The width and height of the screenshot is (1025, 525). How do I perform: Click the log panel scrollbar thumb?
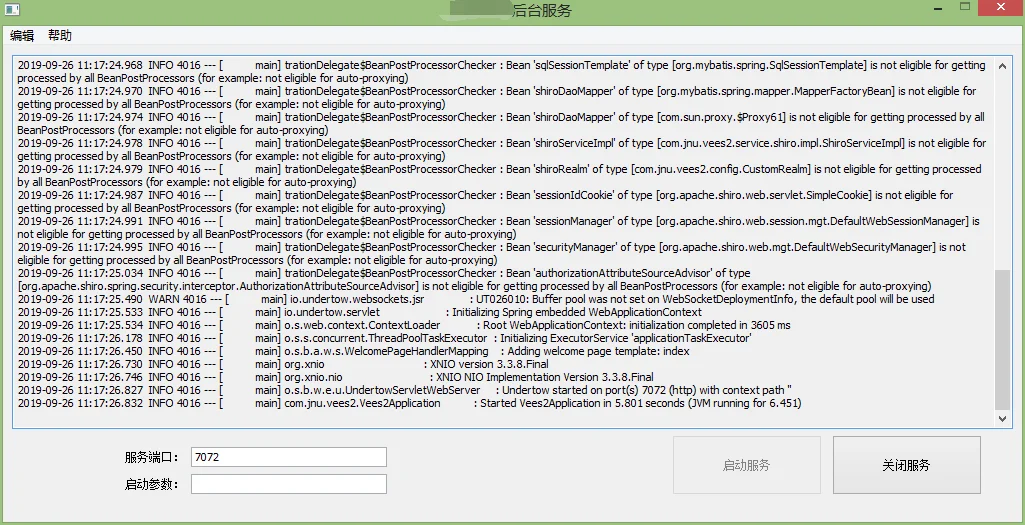[1002, 339]
